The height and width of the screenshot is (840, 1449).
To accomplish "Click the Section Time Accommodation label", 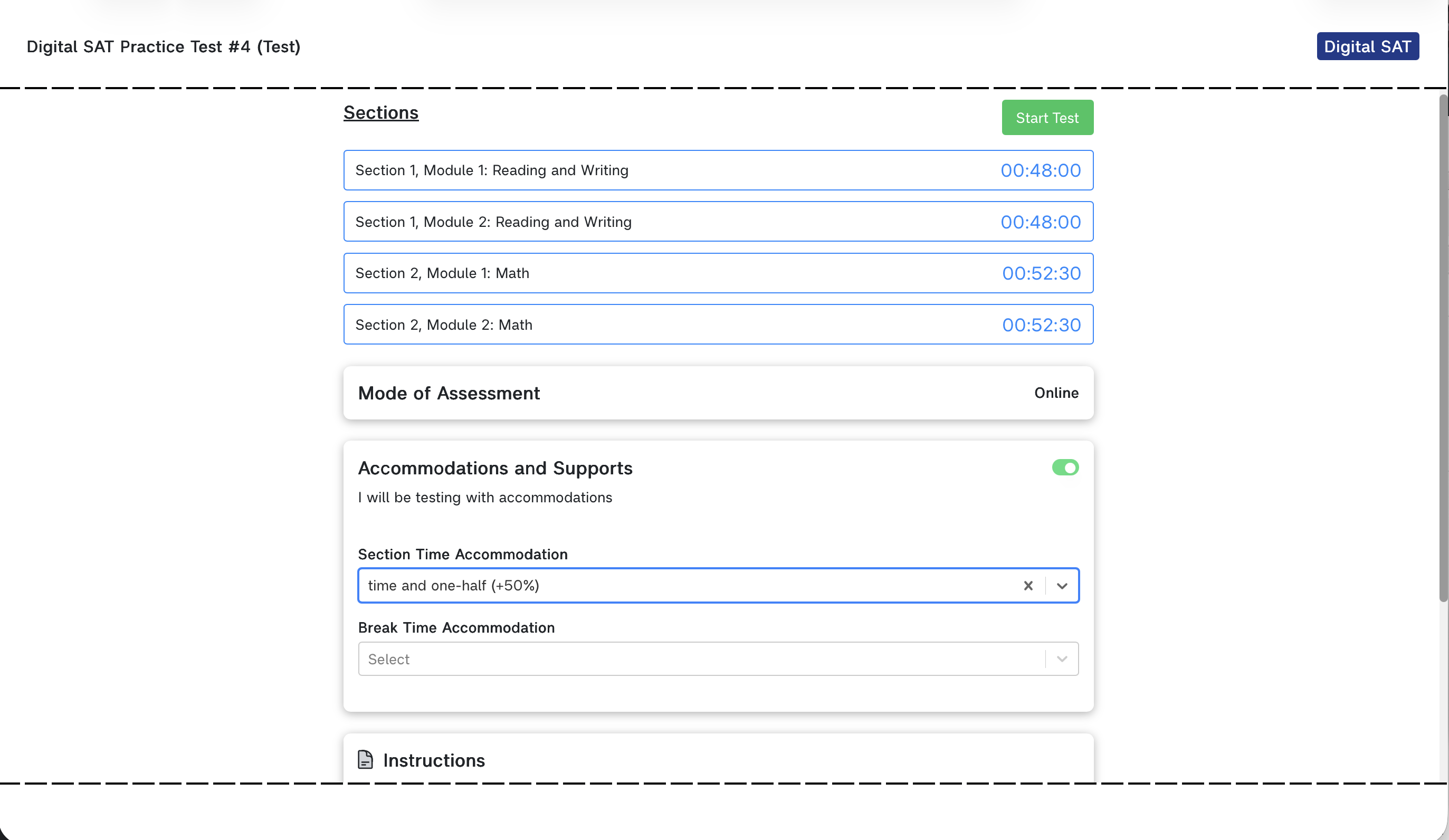I will (x=463, y=554).
